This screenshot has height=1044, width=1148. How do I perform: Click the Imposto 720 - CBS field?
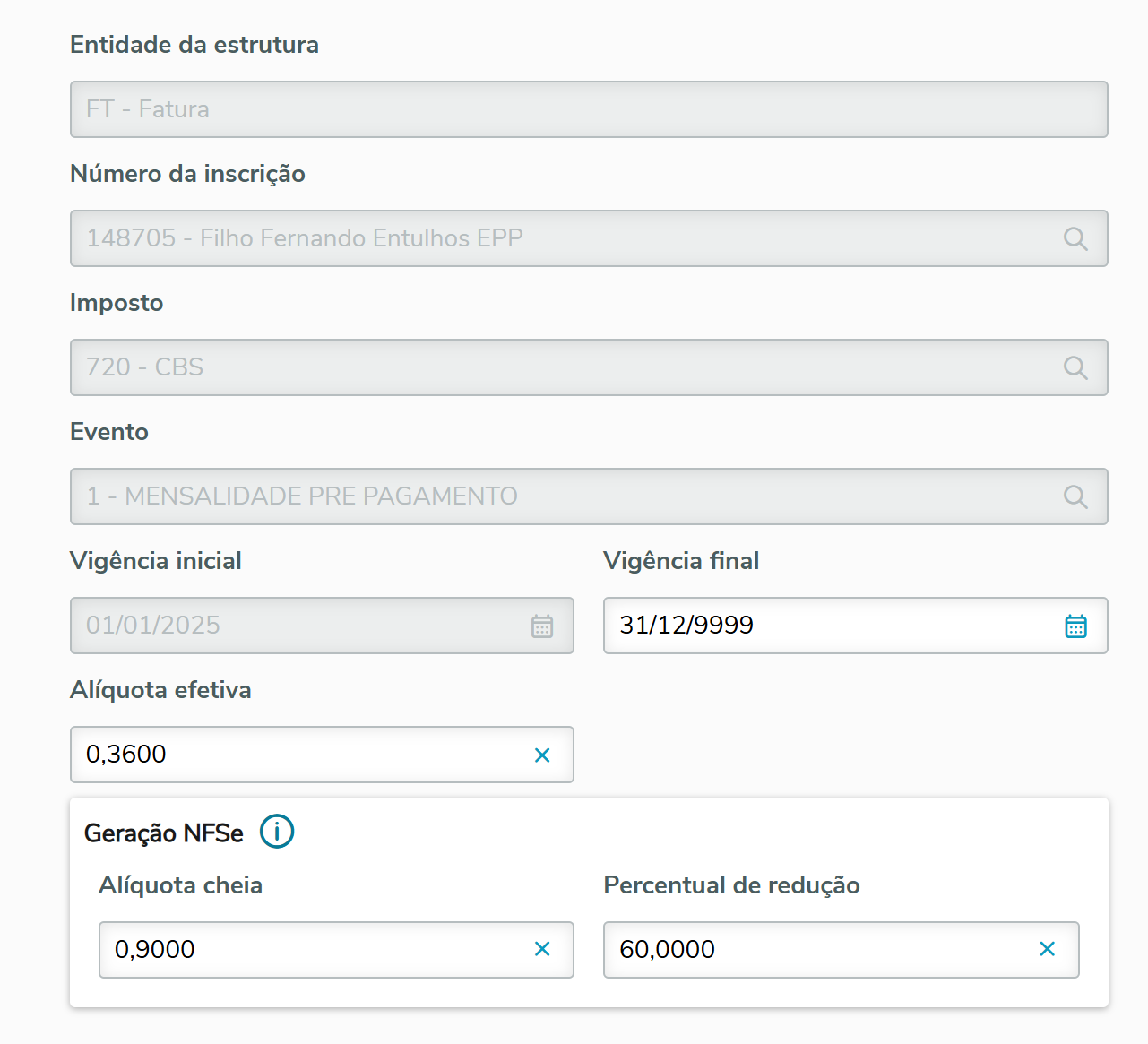(x=565, y=367)
